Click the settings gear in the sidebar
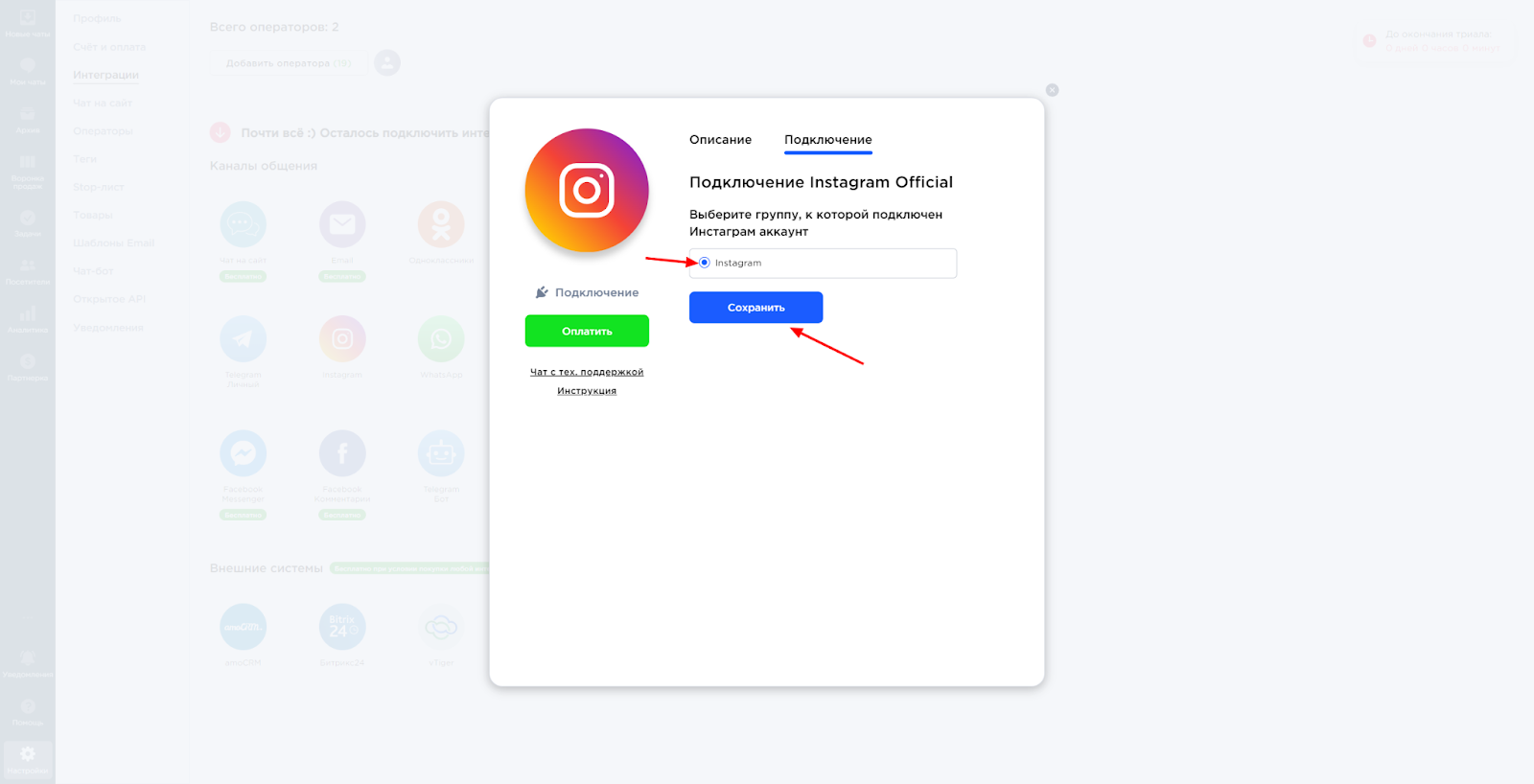This screenshot has height=784, width=1534. point(28,754)
